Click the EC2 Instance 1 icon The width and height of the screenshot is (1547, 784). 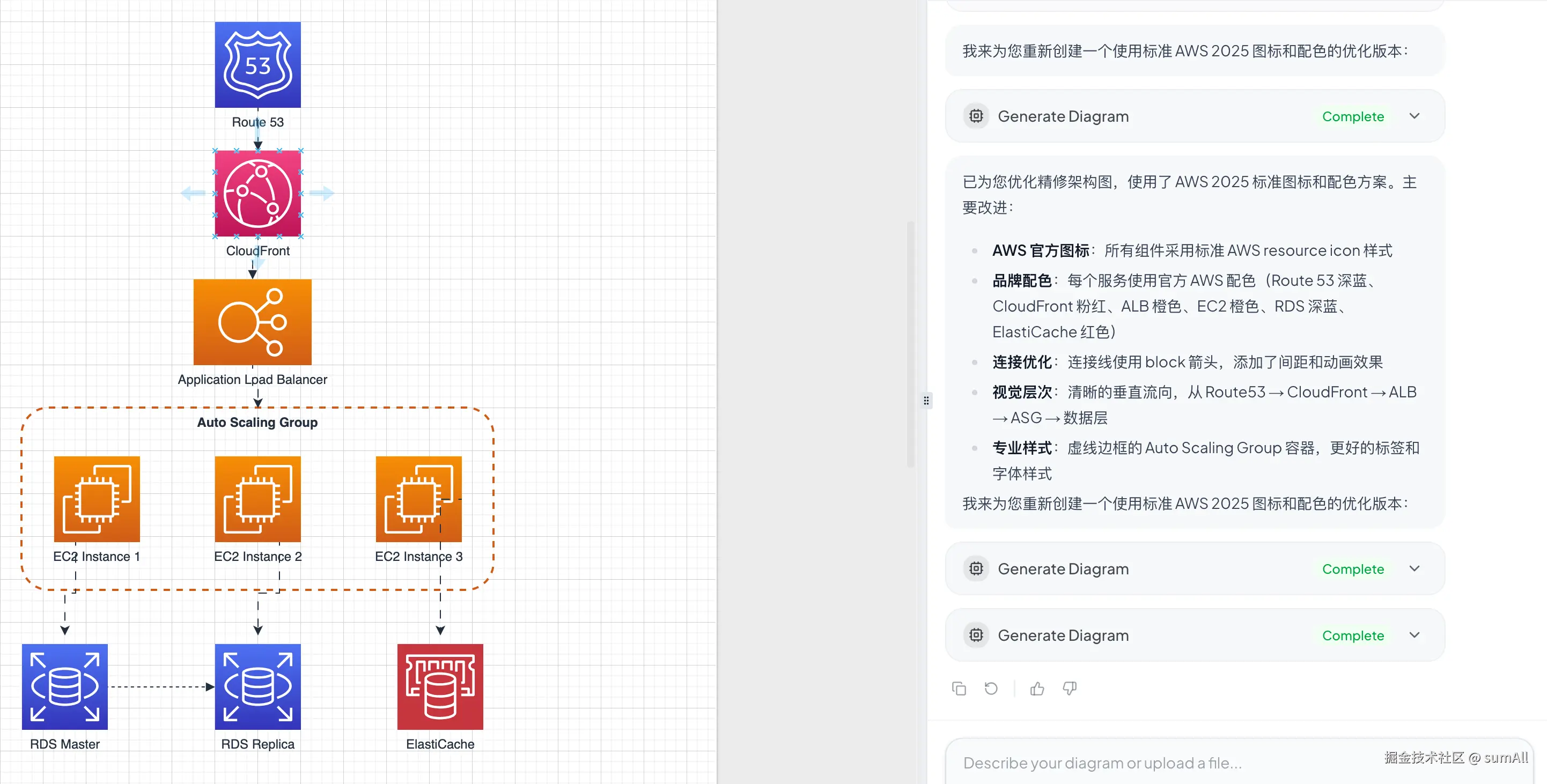click(x=97, y=499)
